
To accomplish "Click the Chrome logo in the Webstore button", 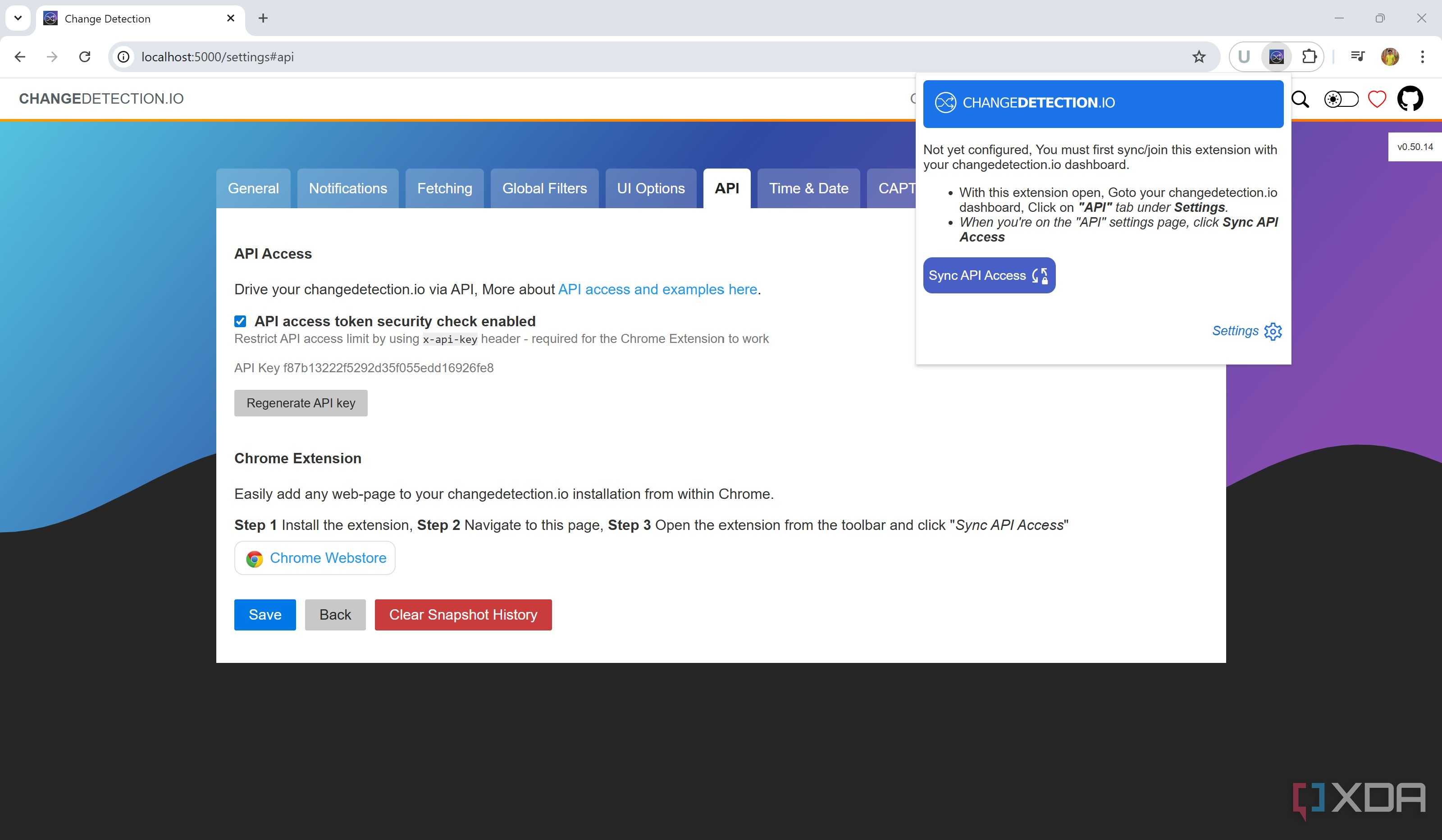I will [255, 558].
